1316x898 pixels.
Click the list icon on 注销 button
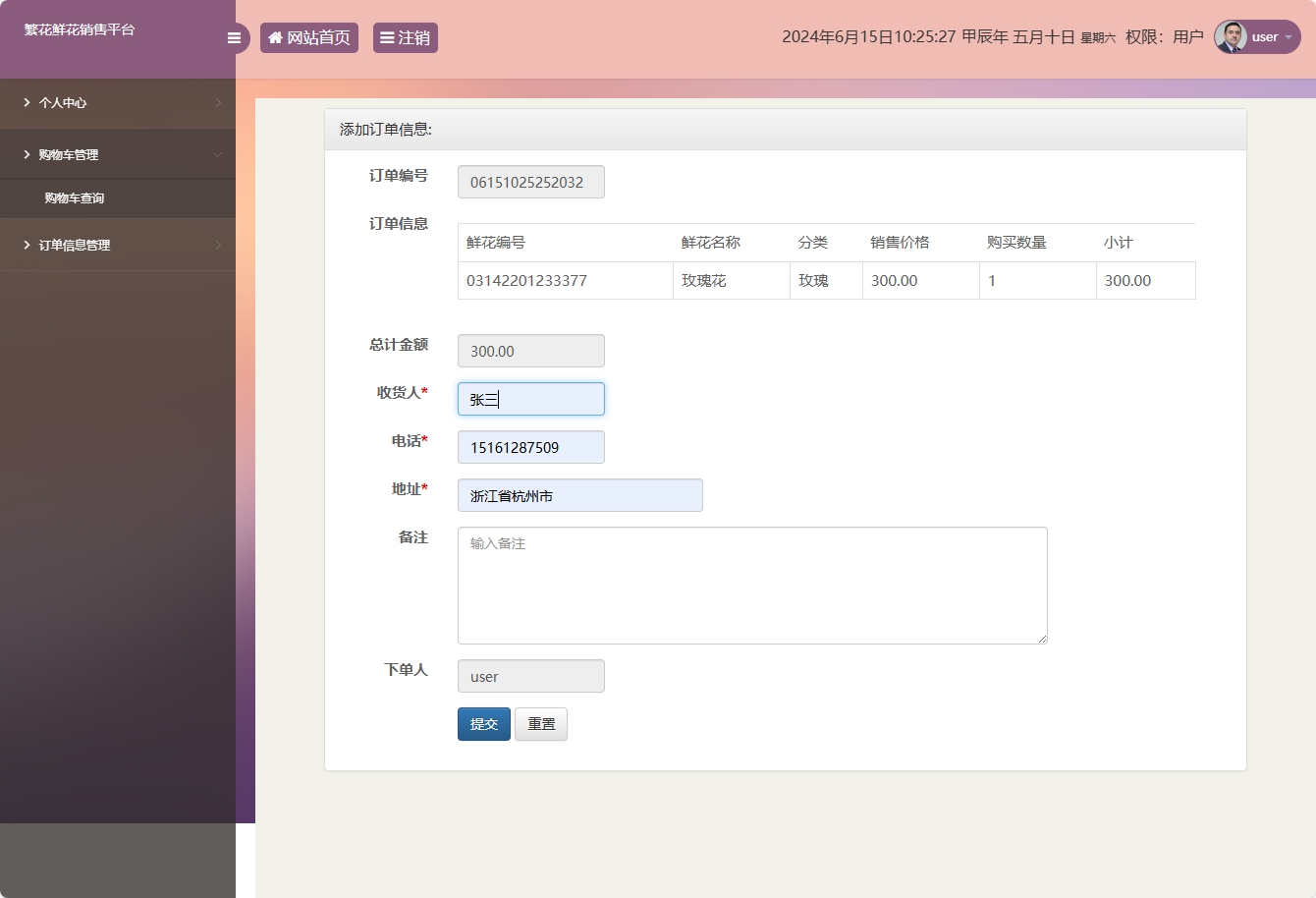387,38
